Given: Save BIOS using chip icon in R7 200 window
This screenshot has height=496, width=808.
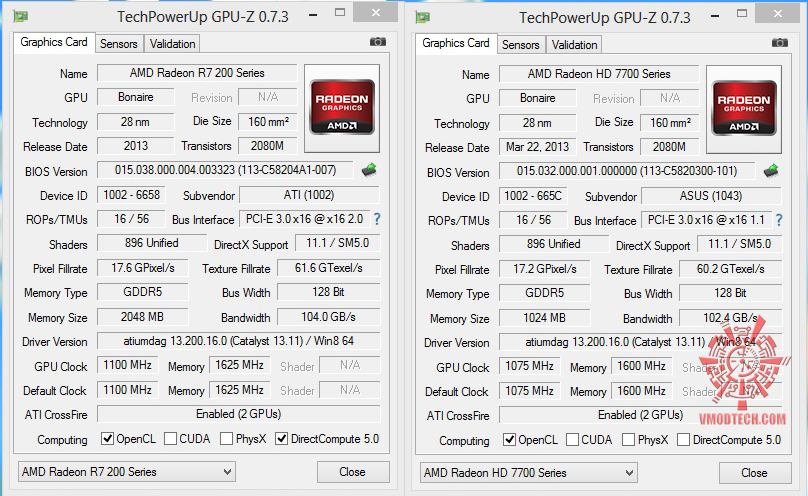Looking at the screenshot, I should pos(369,169).
